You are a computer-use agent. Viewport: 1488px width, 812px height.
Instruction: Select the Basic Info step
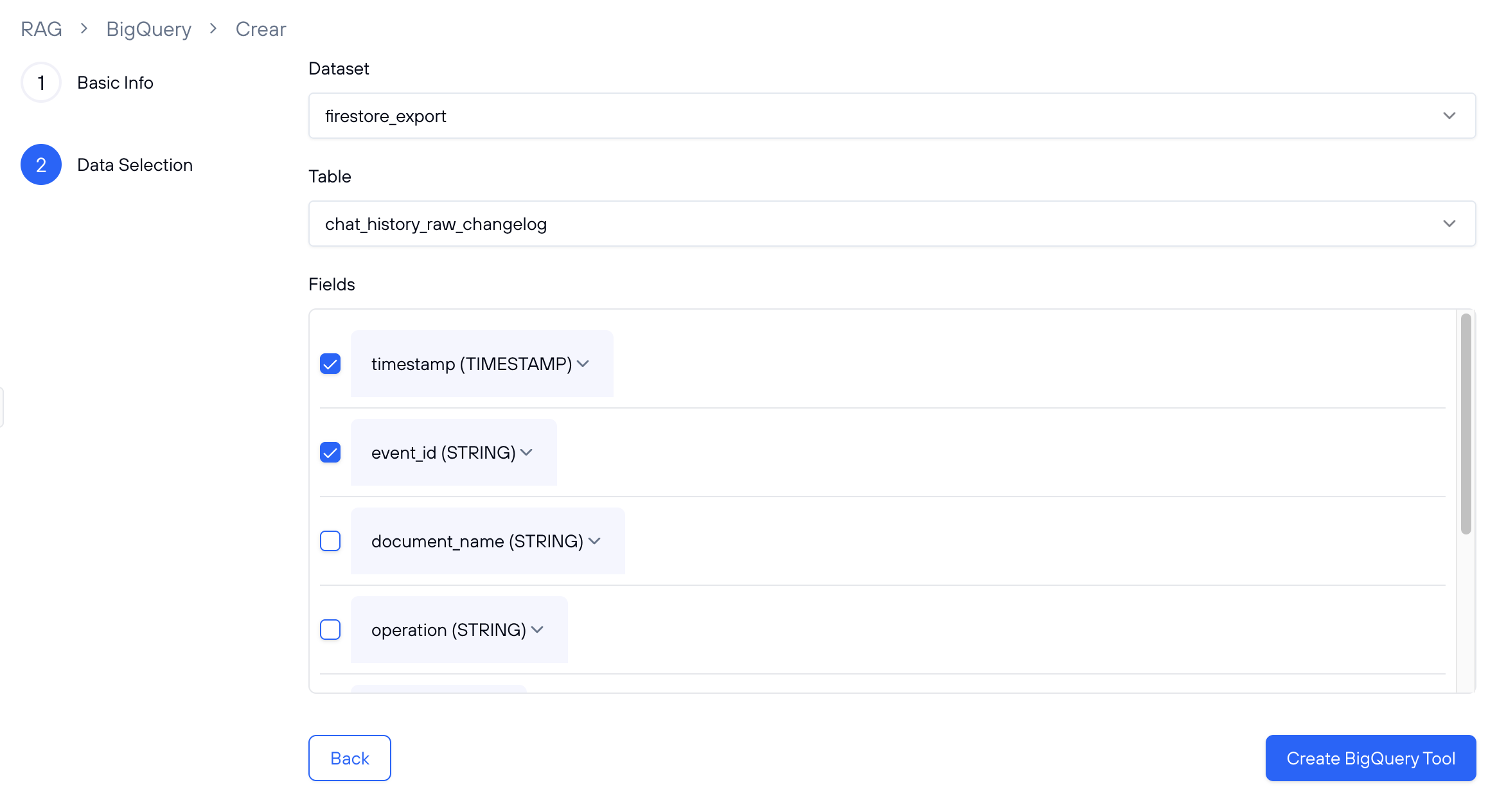115,82
